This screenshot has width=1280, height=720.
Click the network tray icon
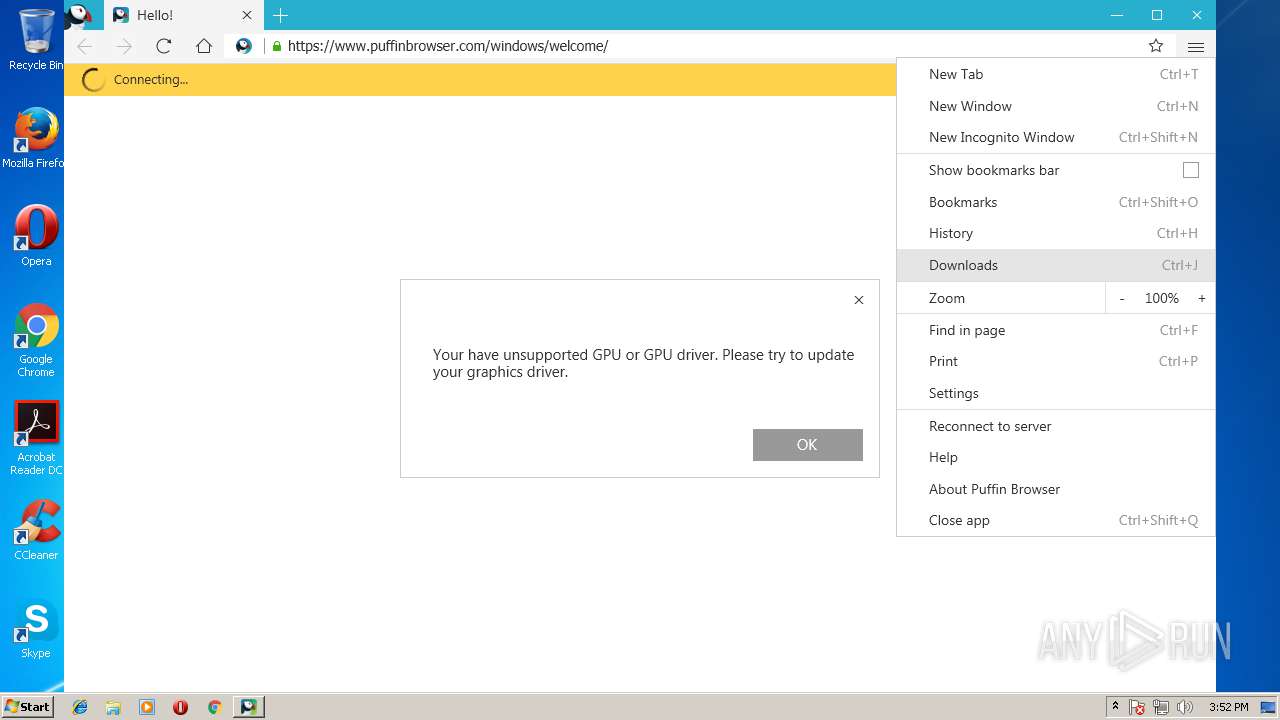pos(1161,707)
